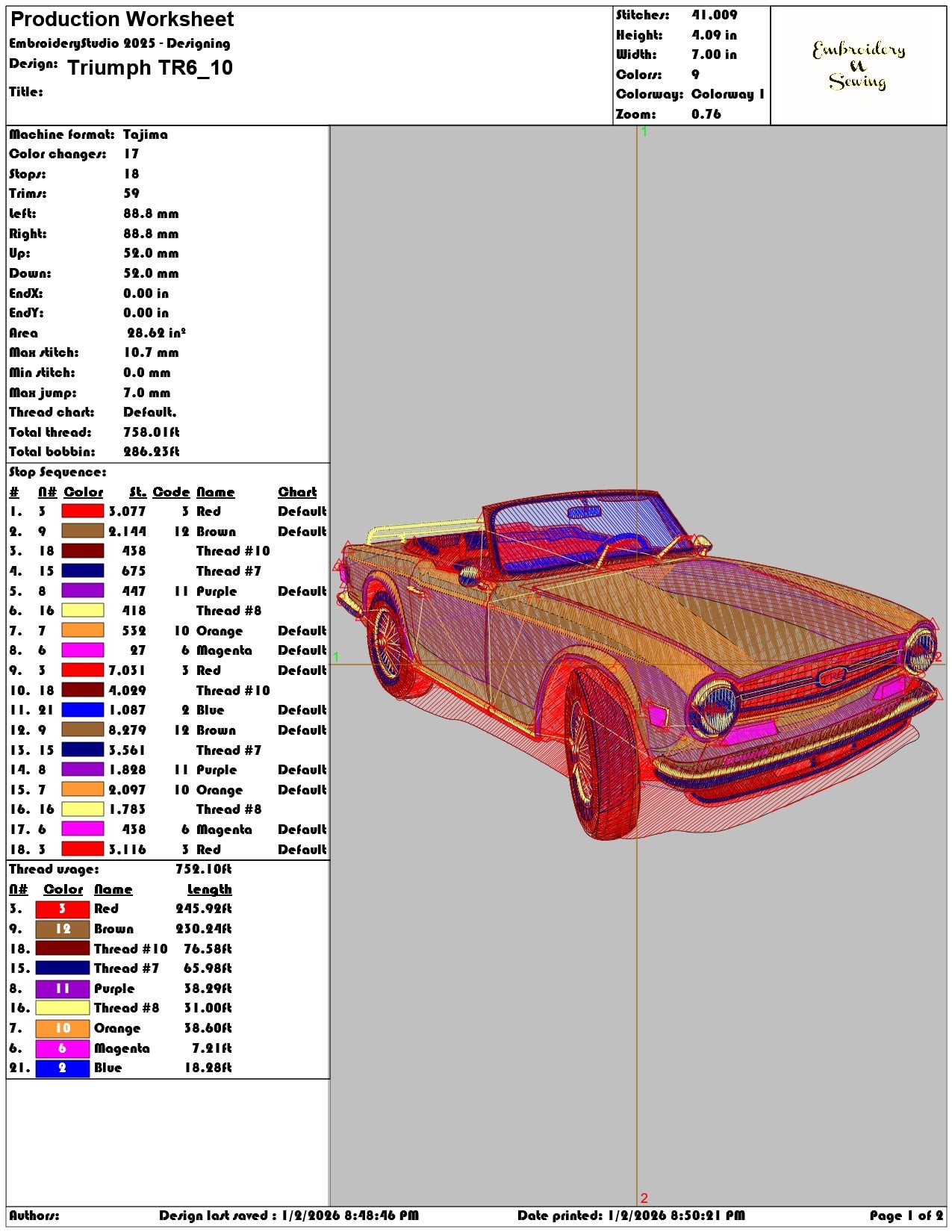The height and width of the screenshot is (1232, 952).
Task: Select the design name 'Triumph TR6_10'
Action: [150, 68]
